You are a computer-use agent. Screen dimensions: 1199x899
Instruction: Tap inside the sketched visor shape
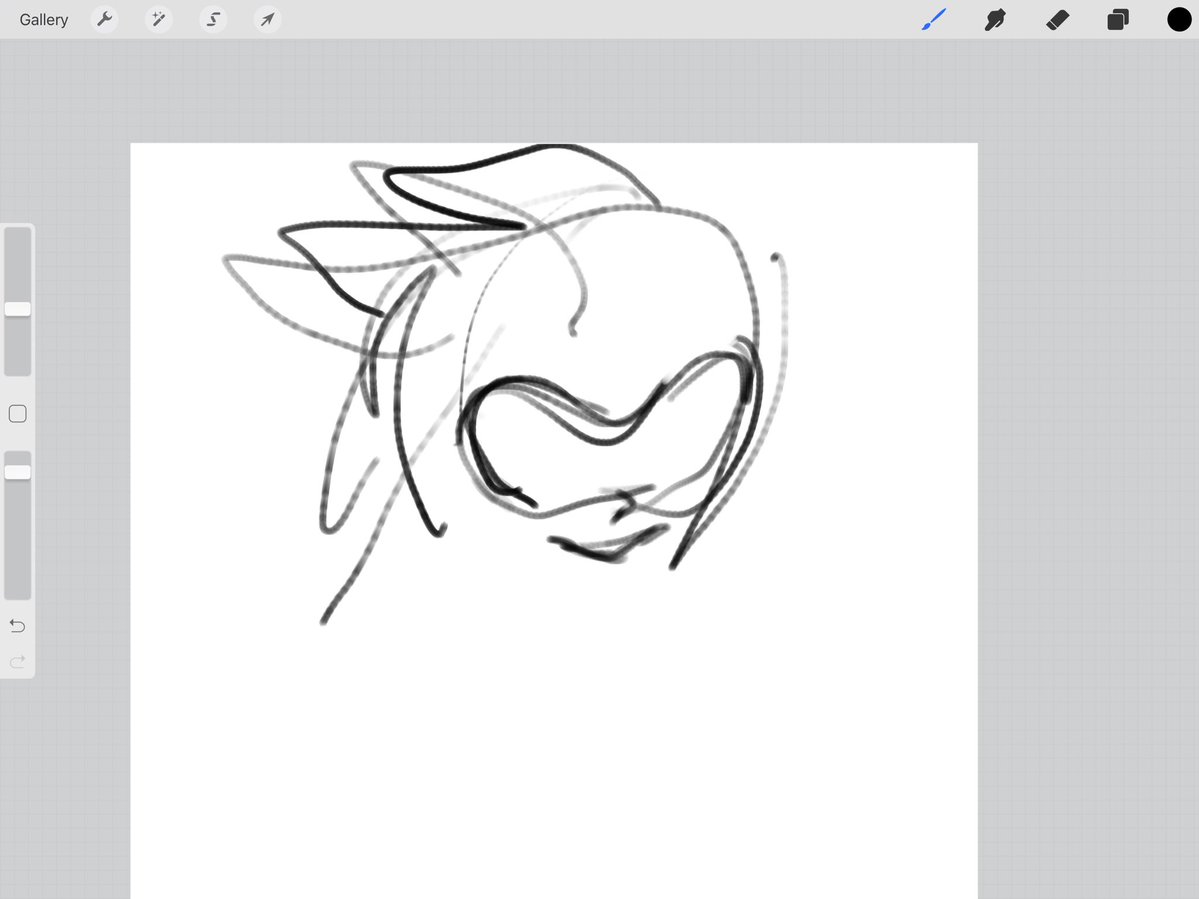[600, 460]
